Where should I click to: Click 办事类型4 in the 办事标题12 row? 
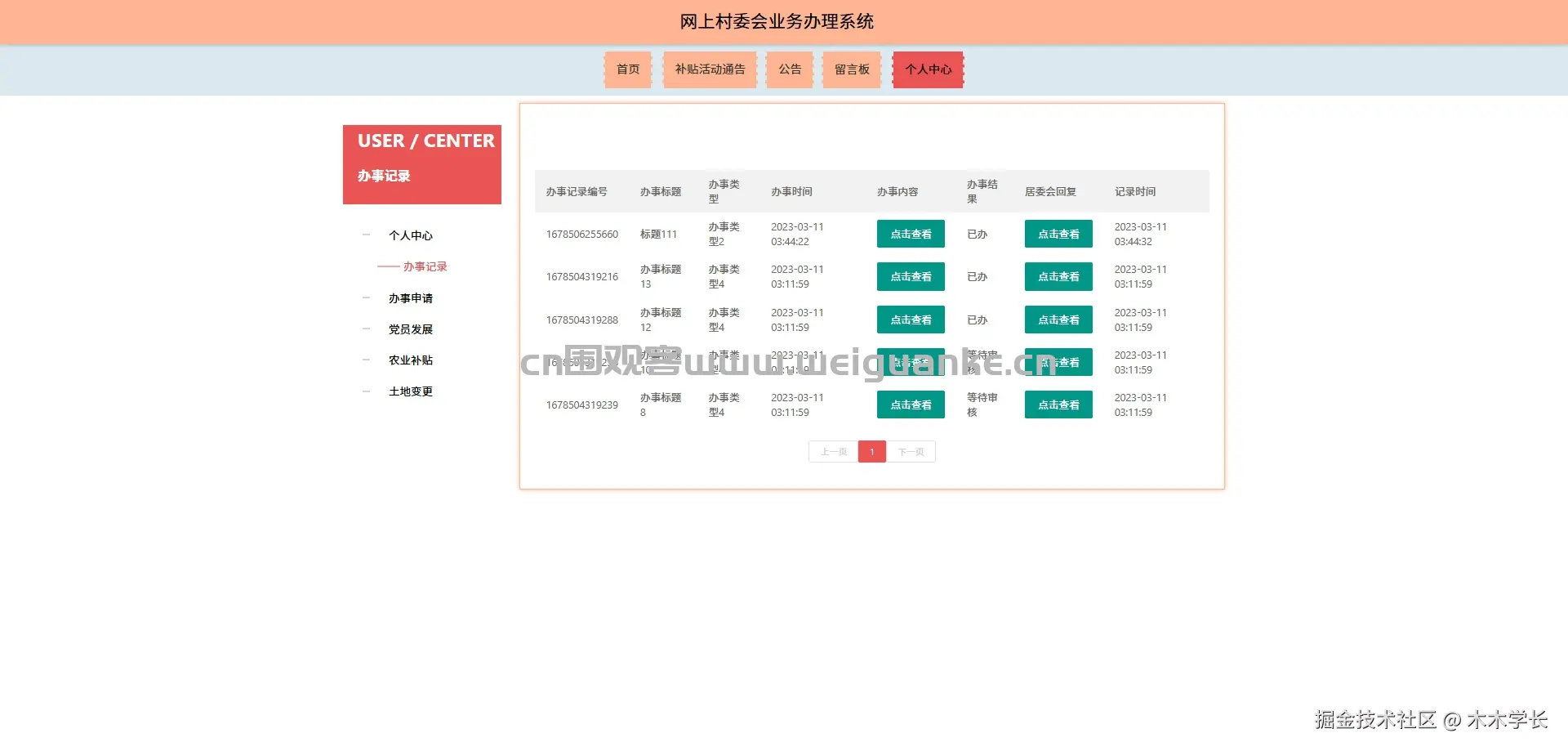(x=724, y=320)
